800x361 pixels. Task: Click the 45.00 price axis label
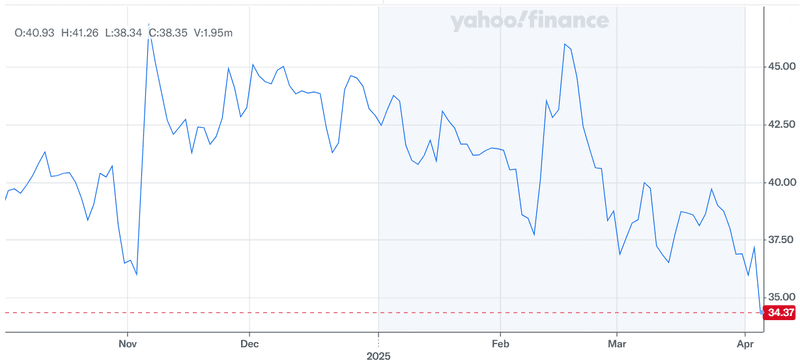click(780, 66)
